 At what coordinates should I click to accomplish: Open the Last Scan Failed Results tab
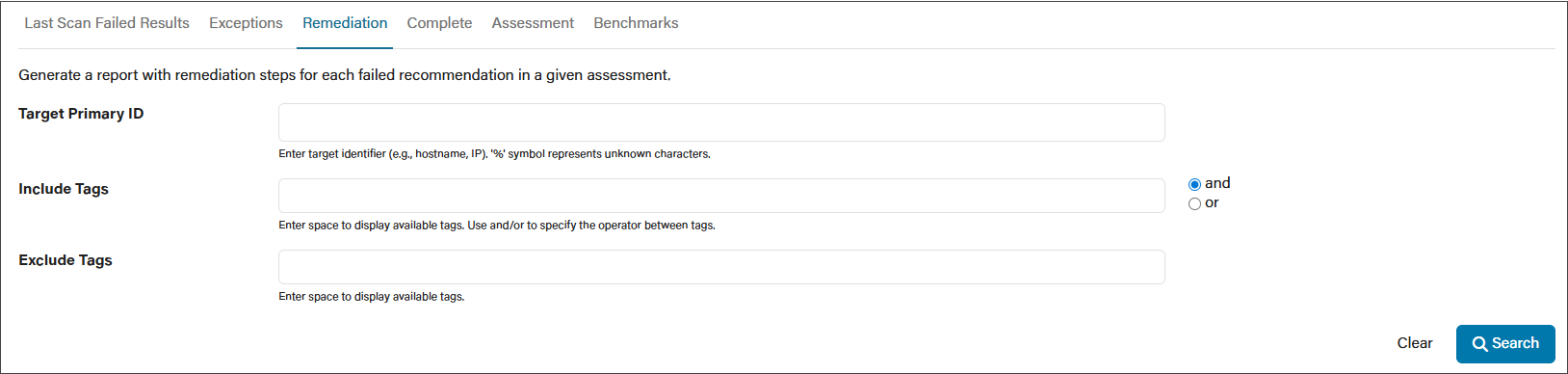click(107, 23)
